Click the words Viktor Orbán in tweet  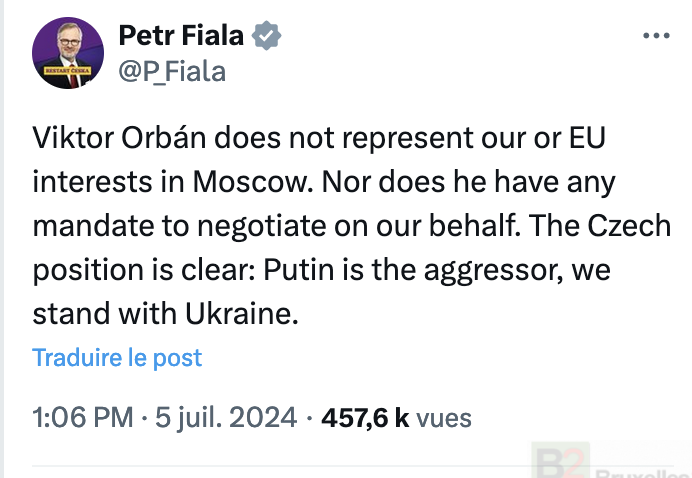(x=120, y=138)
